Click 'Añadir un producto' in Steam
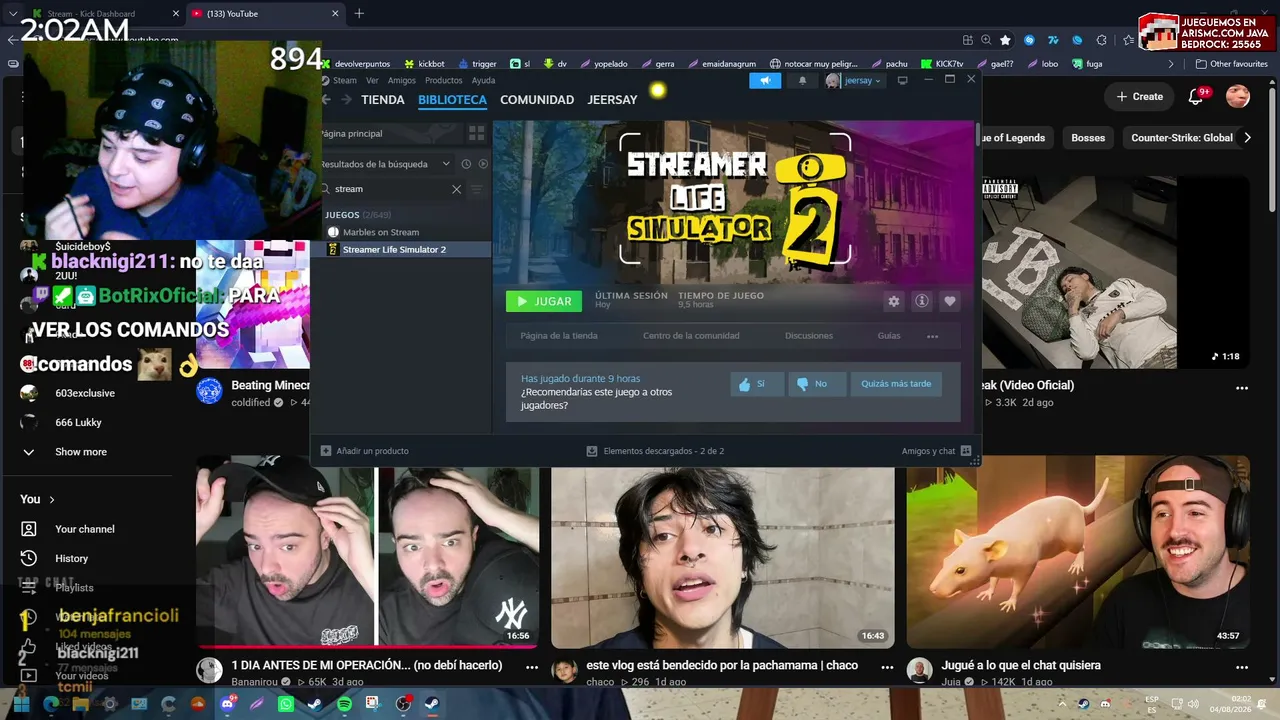This screenshot has width=1280, height=720. pyautogui.click(x=364, y=451)
